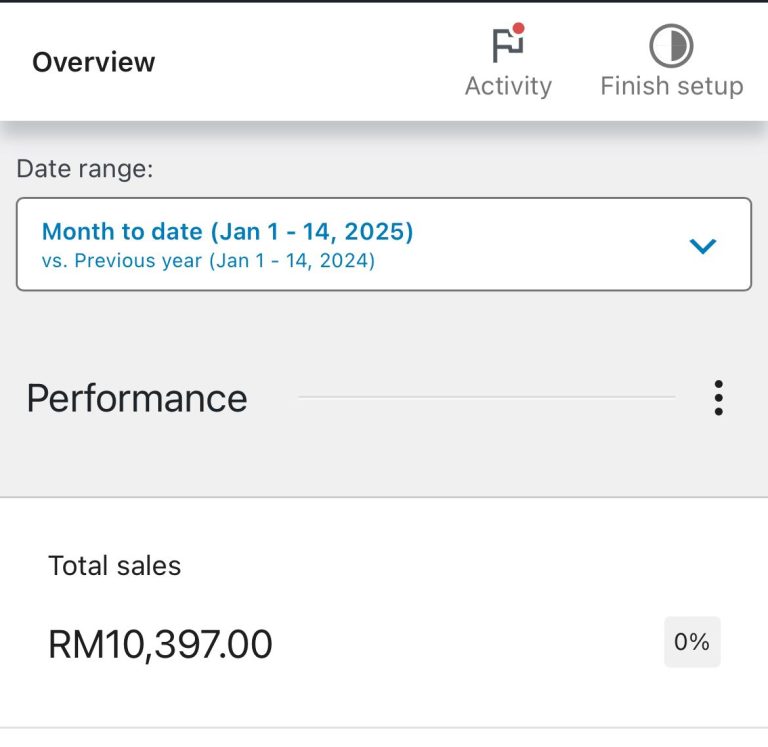Image resolution: width=768 pixels, height=747 pixels.
Task: Open the Total sales label
Action: coord(115,566)
